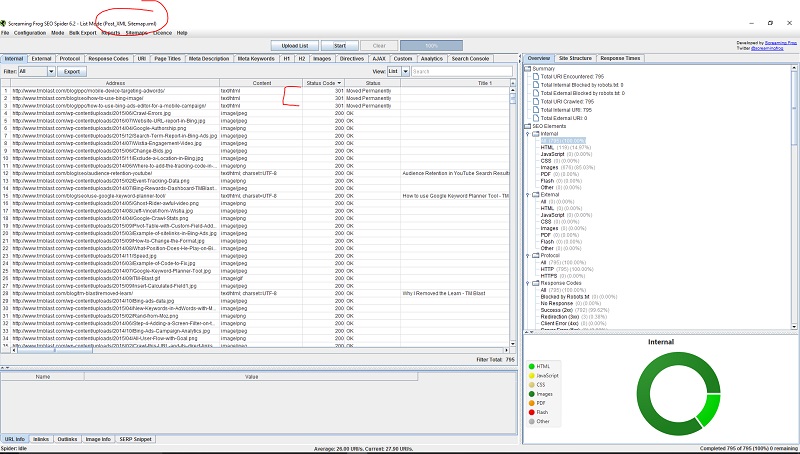Collapse the Internal tree node
The image size is (800, 454).
pyautogui.click(x=528, y=134)
